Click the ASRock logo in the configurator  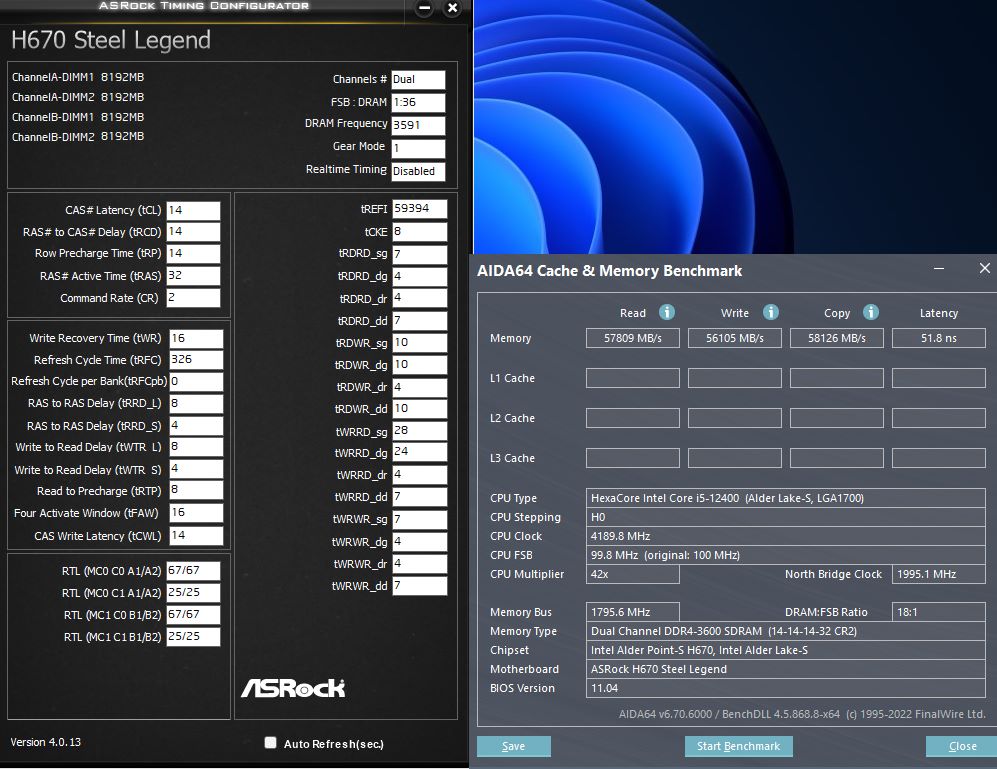pyautogui.click(x=293, y=688)
